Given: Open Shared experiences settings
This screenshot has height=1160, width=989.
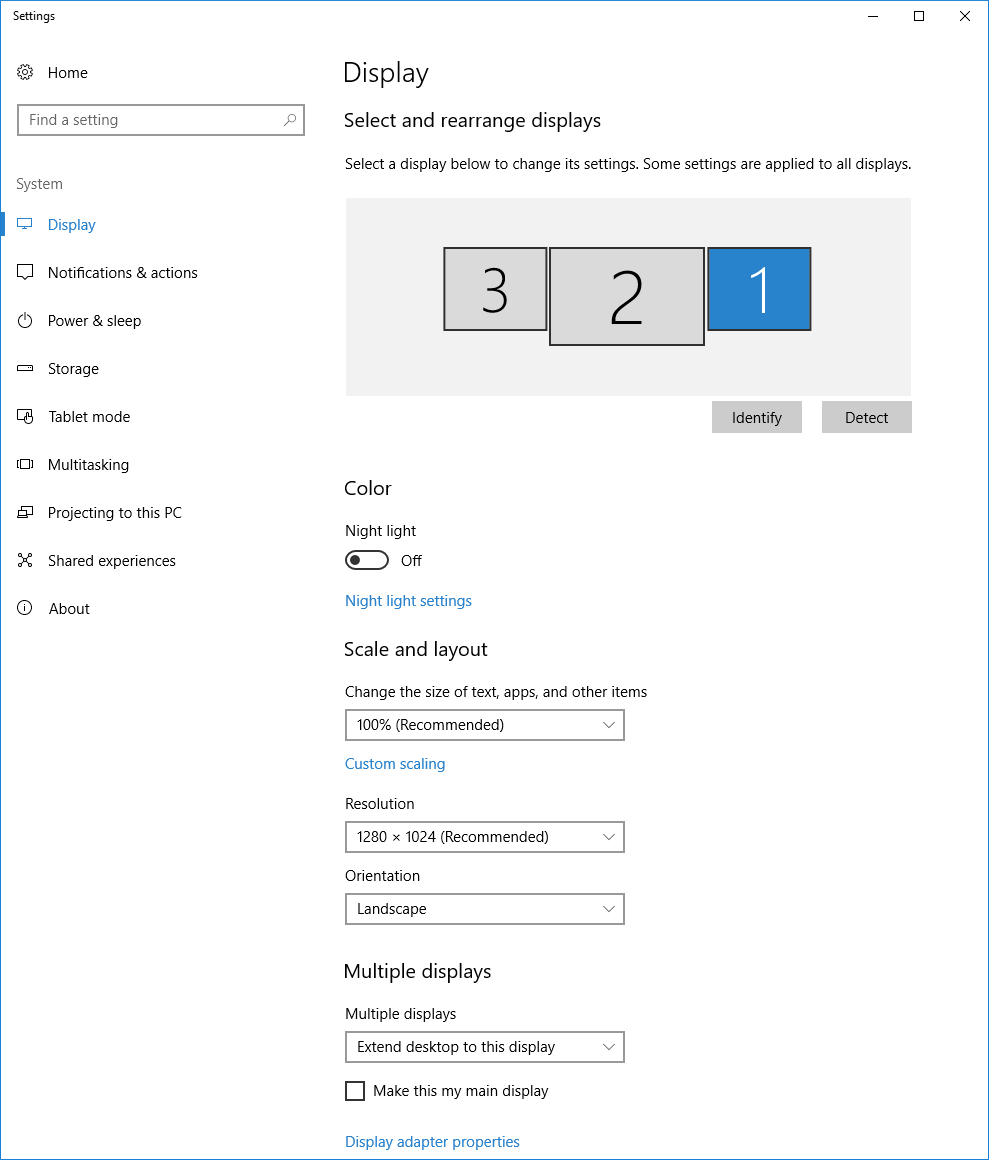Looking at the screenshot, I should 112,561.
